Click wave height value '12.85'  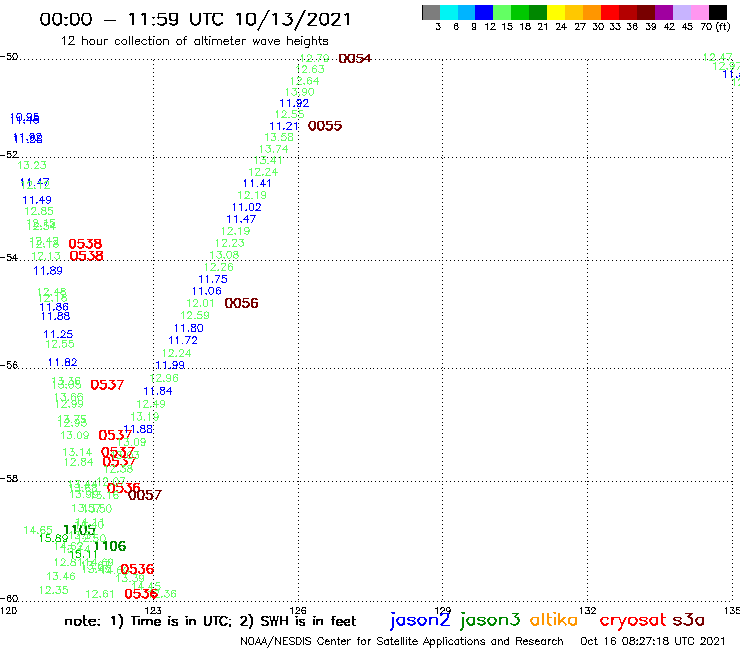pos(39,211)
